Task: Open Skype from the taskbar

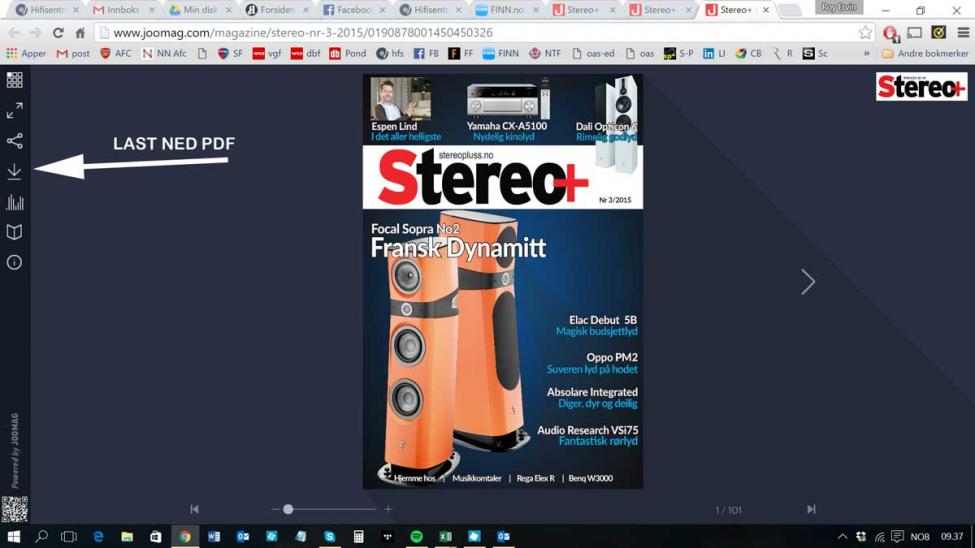Action: coord(330,536)
